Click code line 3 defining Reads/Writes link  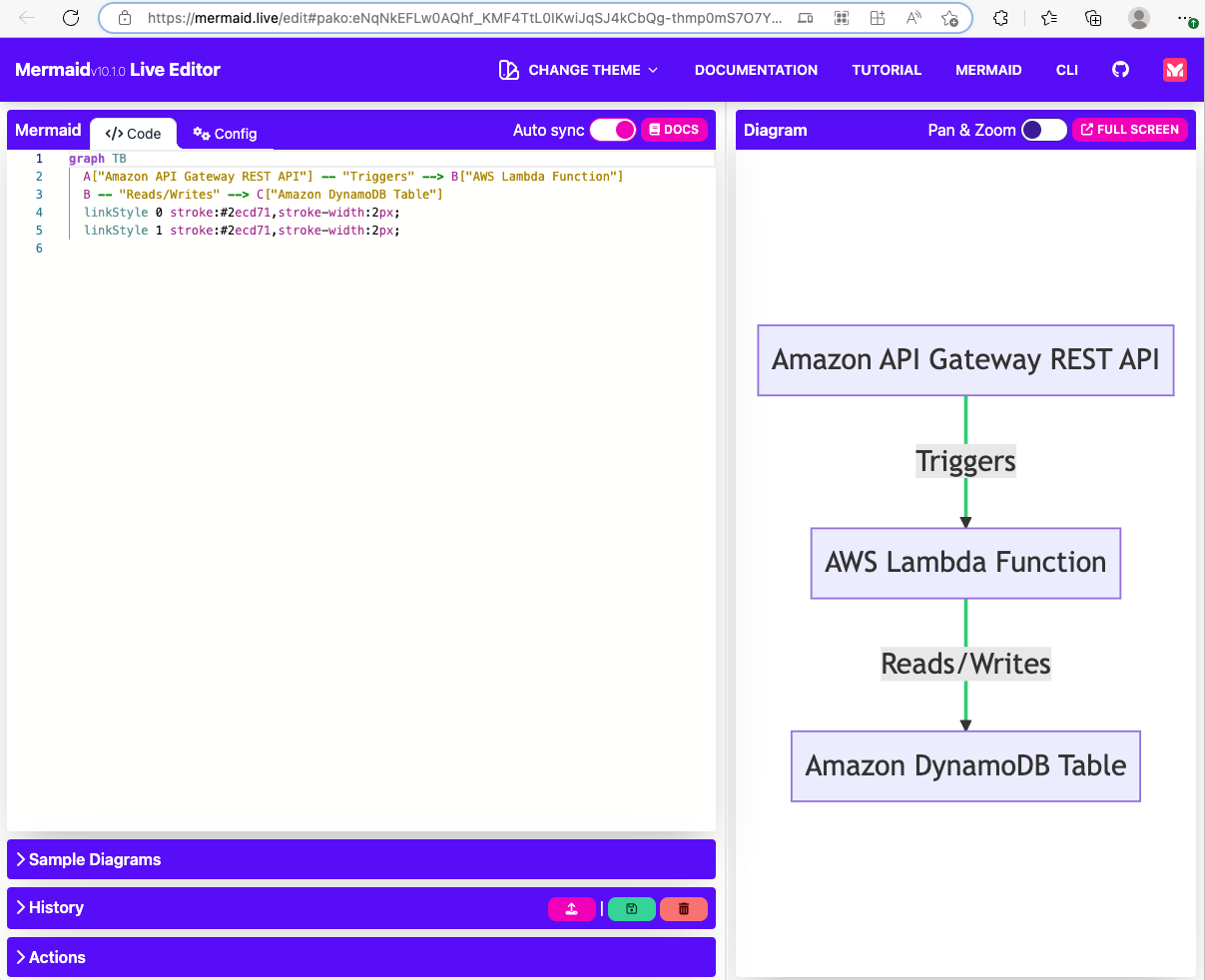click(264, 195)
